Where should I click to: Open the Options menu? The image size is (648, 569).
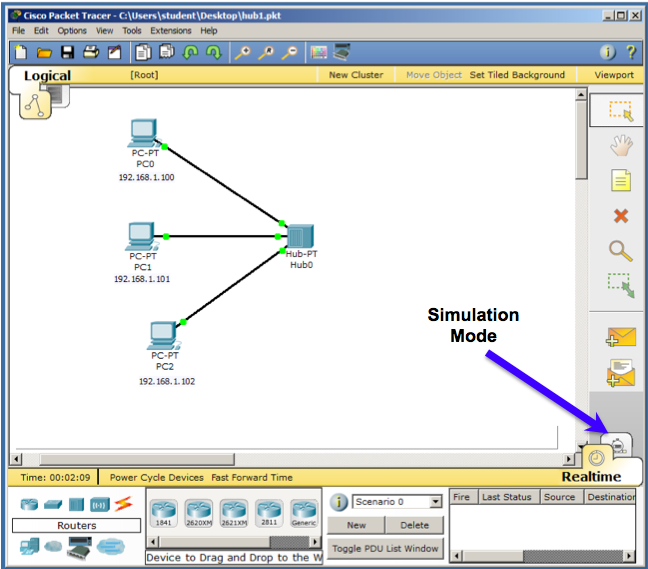[72, 31]
